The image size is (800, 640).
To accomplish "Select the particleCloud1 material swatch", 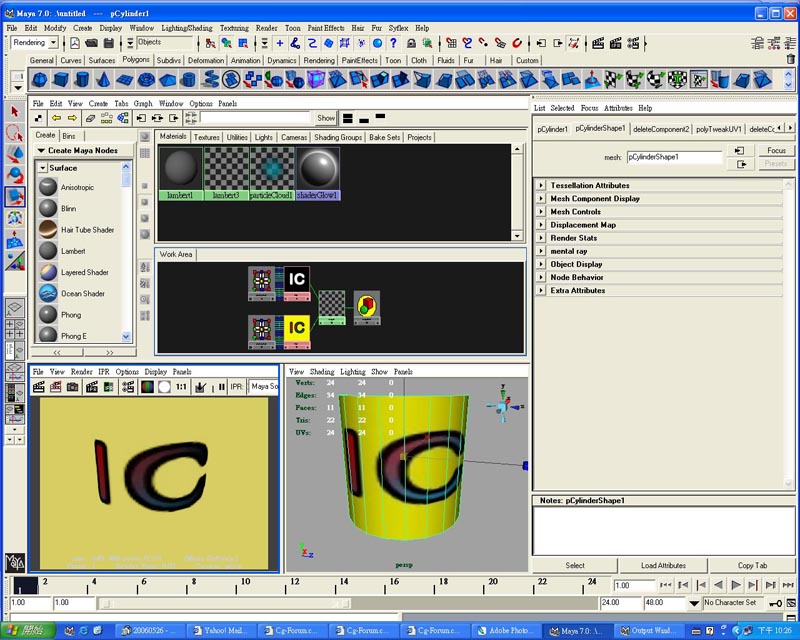I will click(x=272, y=174).
